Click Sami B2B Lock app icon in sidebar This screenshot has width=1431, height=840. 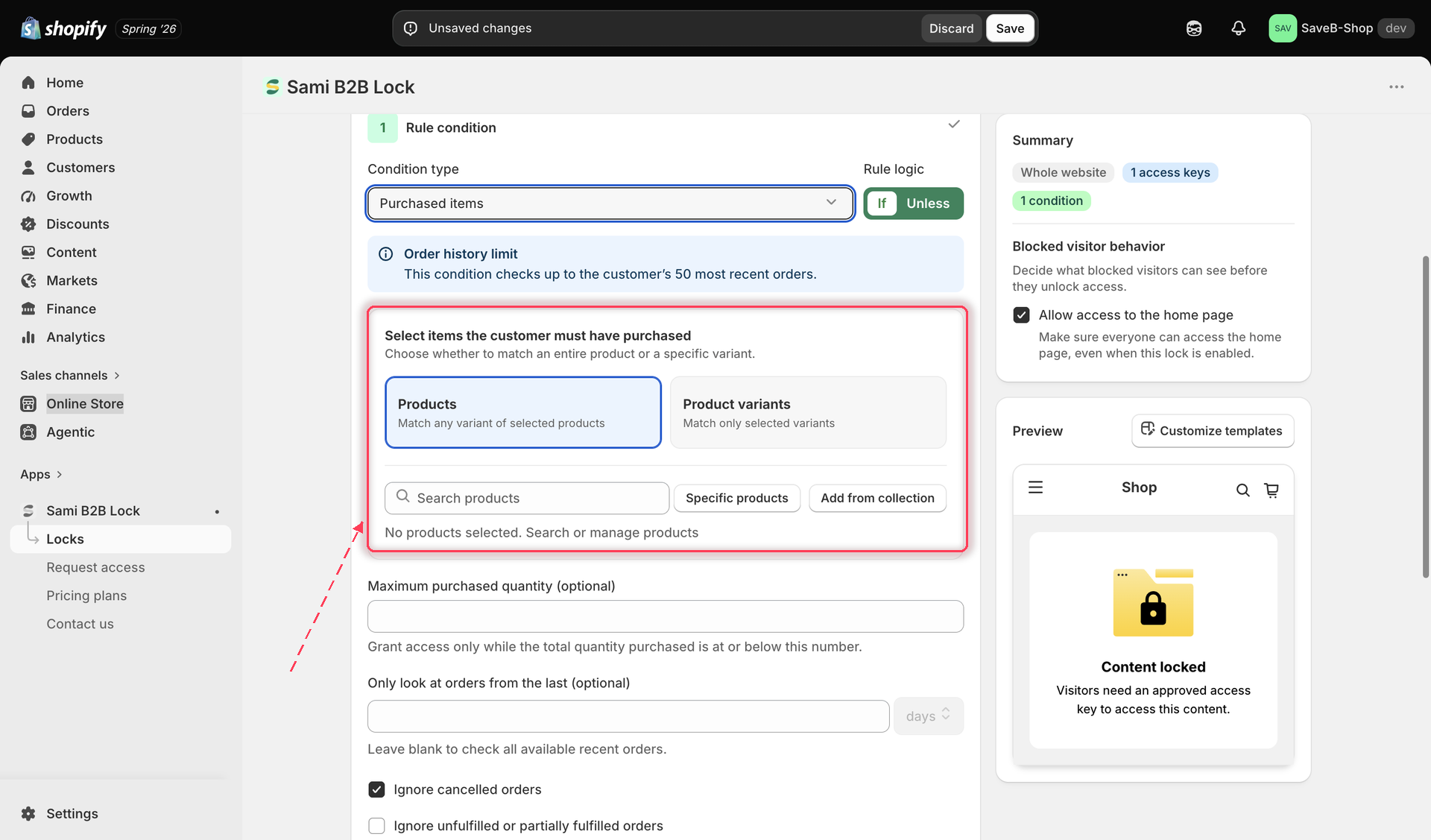tap(28, 511)
